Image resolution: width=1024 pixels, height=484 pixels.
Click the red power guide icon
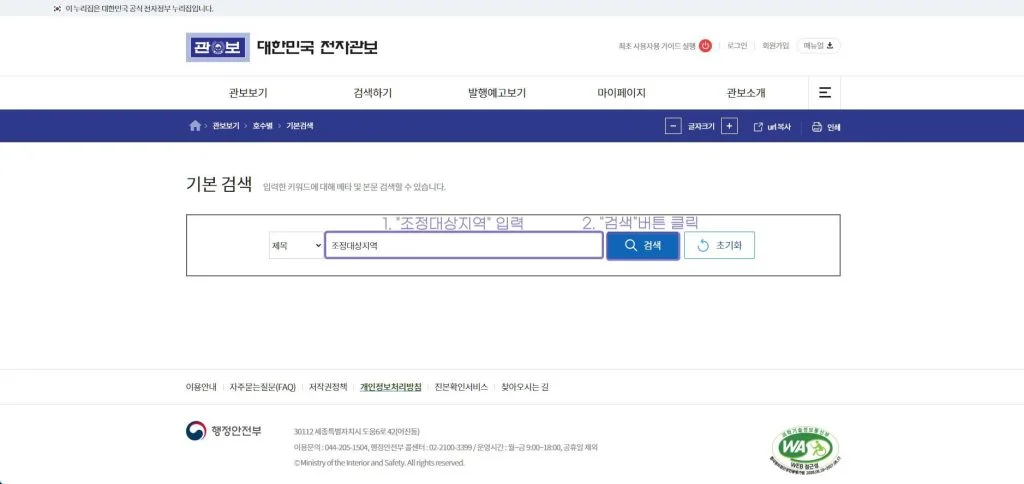[x=705, y=46]
